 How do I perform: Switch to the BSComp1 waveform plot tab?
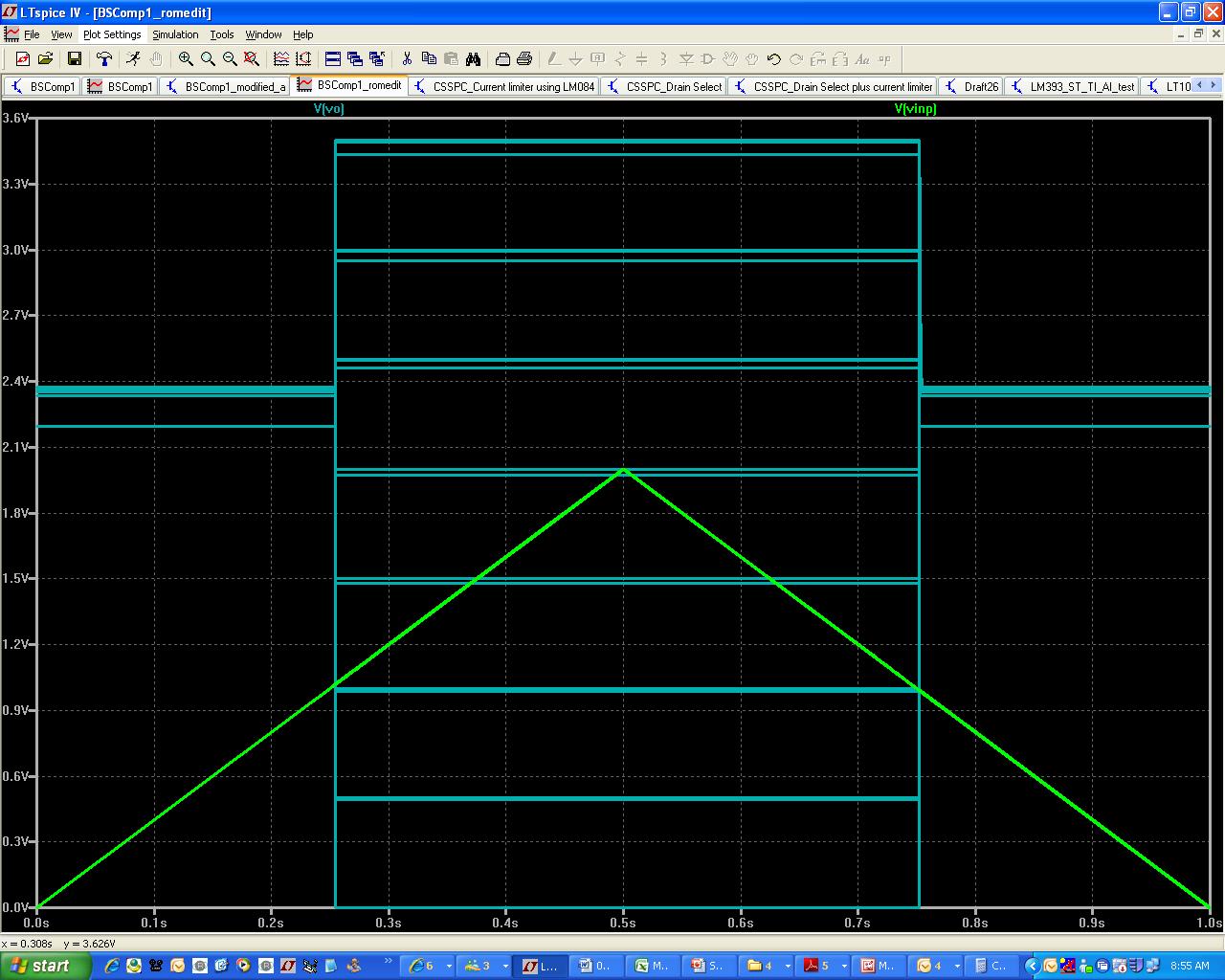point(120,86)
